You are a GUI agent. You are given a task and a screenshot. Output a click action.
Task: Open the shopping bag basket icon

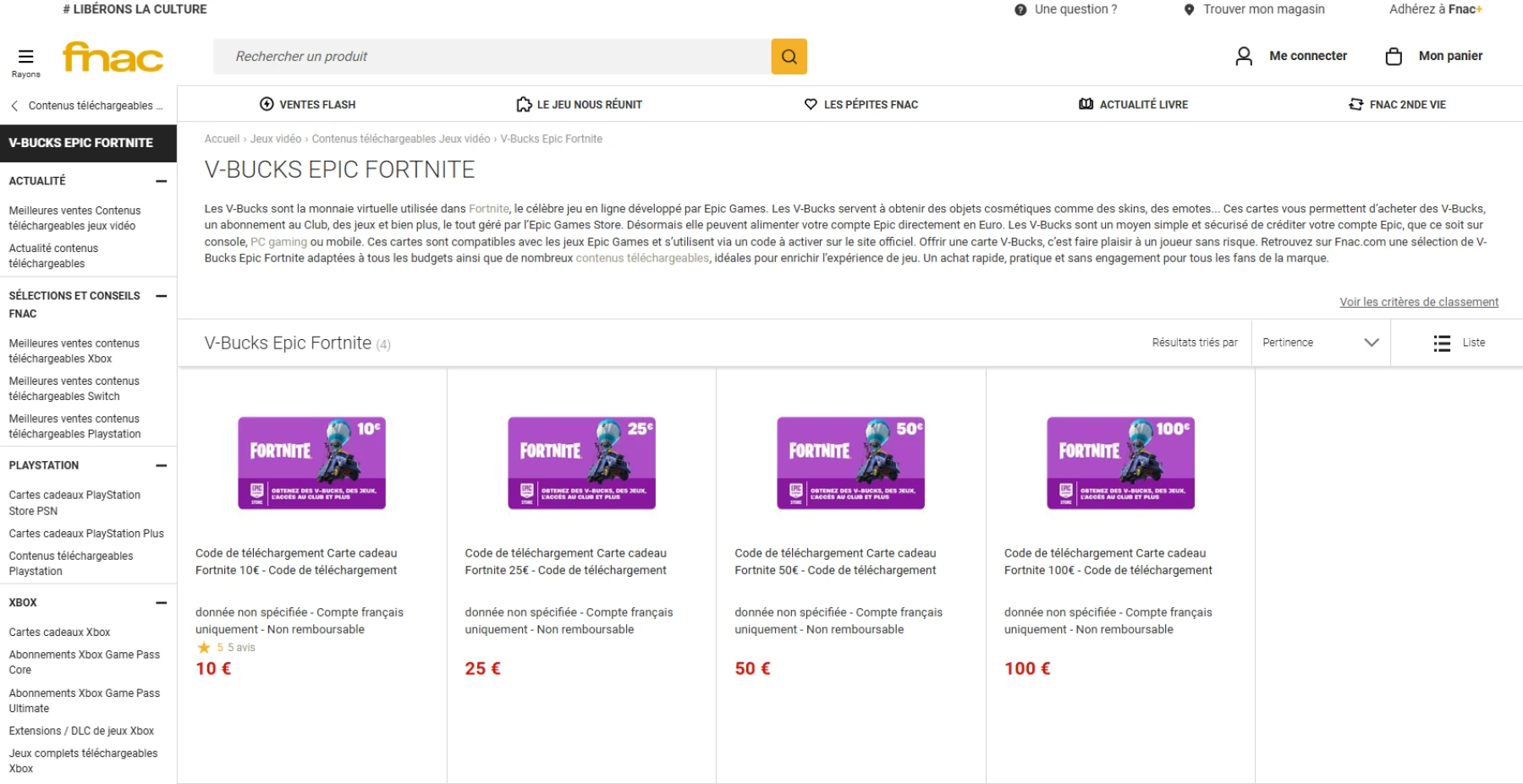coord(1393,56)
